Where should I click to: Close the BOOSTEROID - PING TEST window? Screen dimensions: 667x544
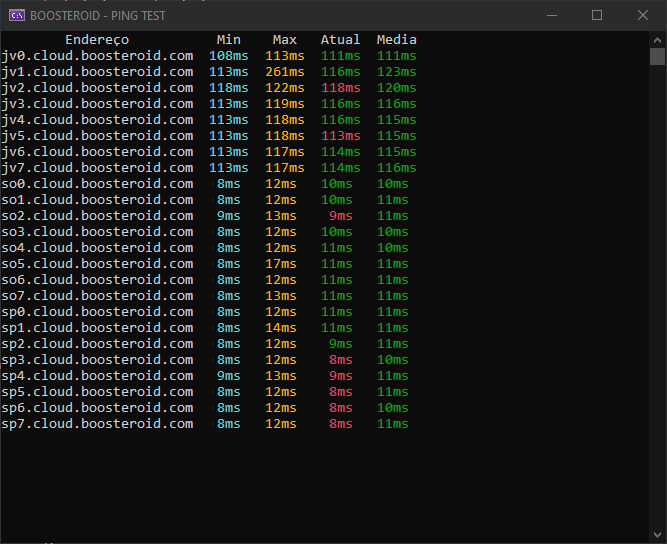click(642, 16)
